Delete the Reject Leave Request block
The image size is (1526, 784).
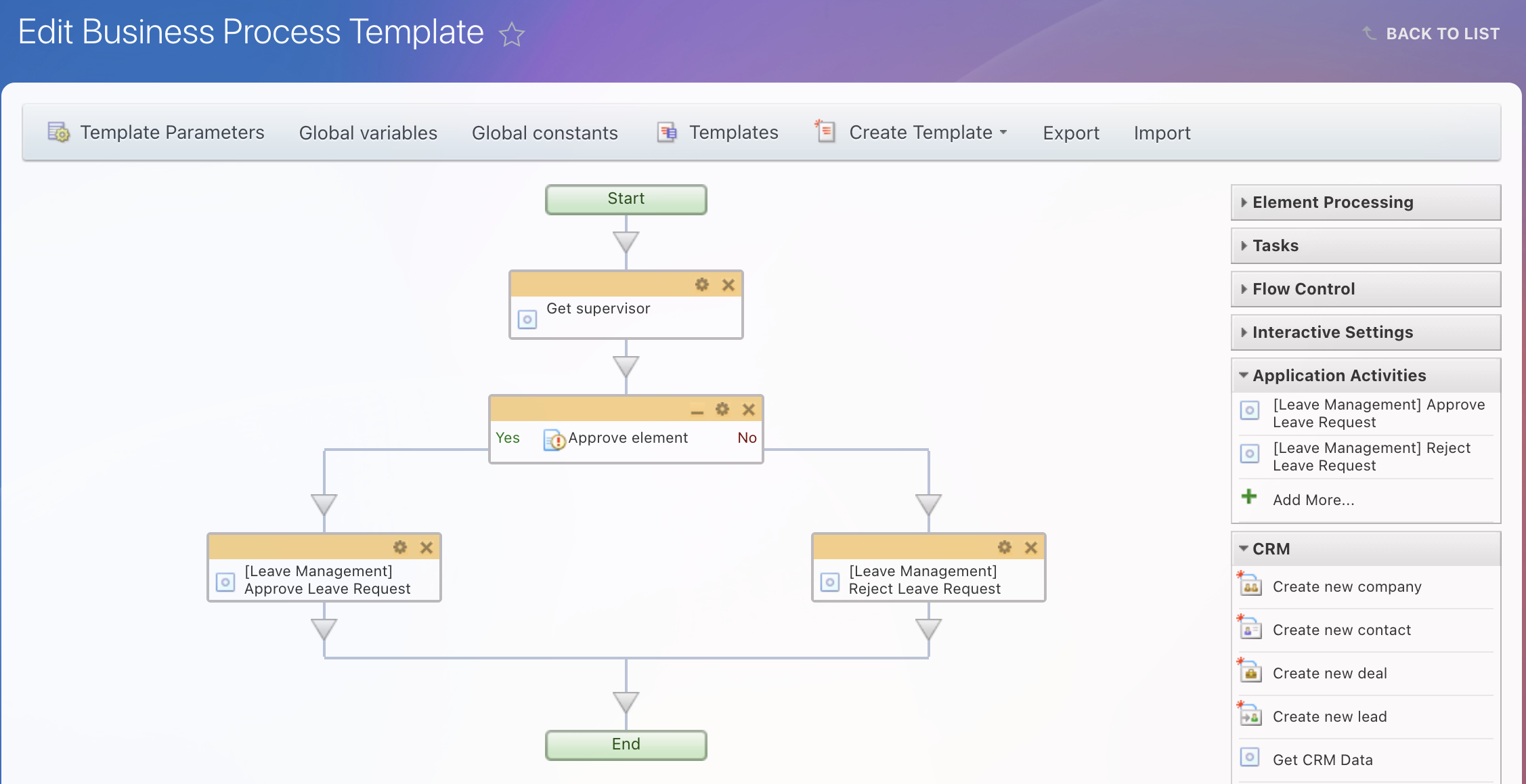pos(1031,548)
